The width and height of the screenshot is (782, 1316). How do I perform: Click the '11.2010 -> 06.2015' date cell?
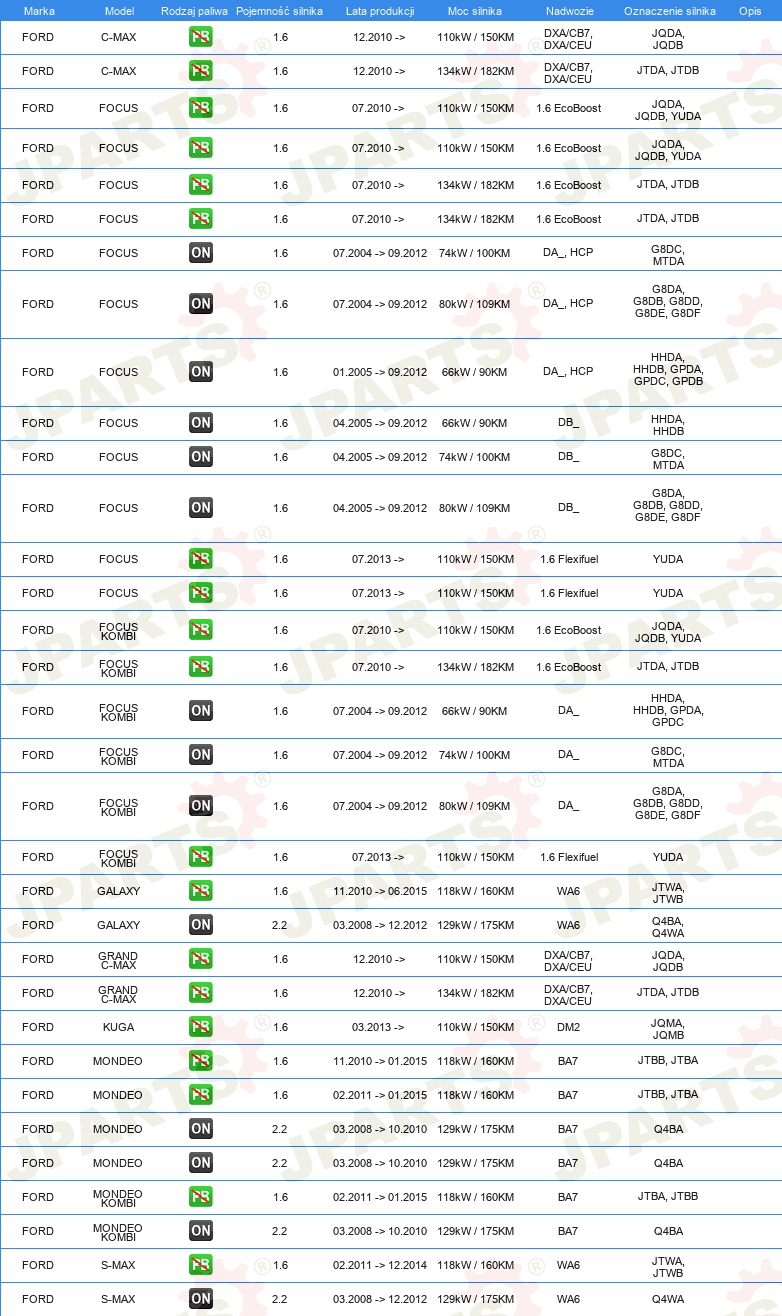(x=380, y=891)
